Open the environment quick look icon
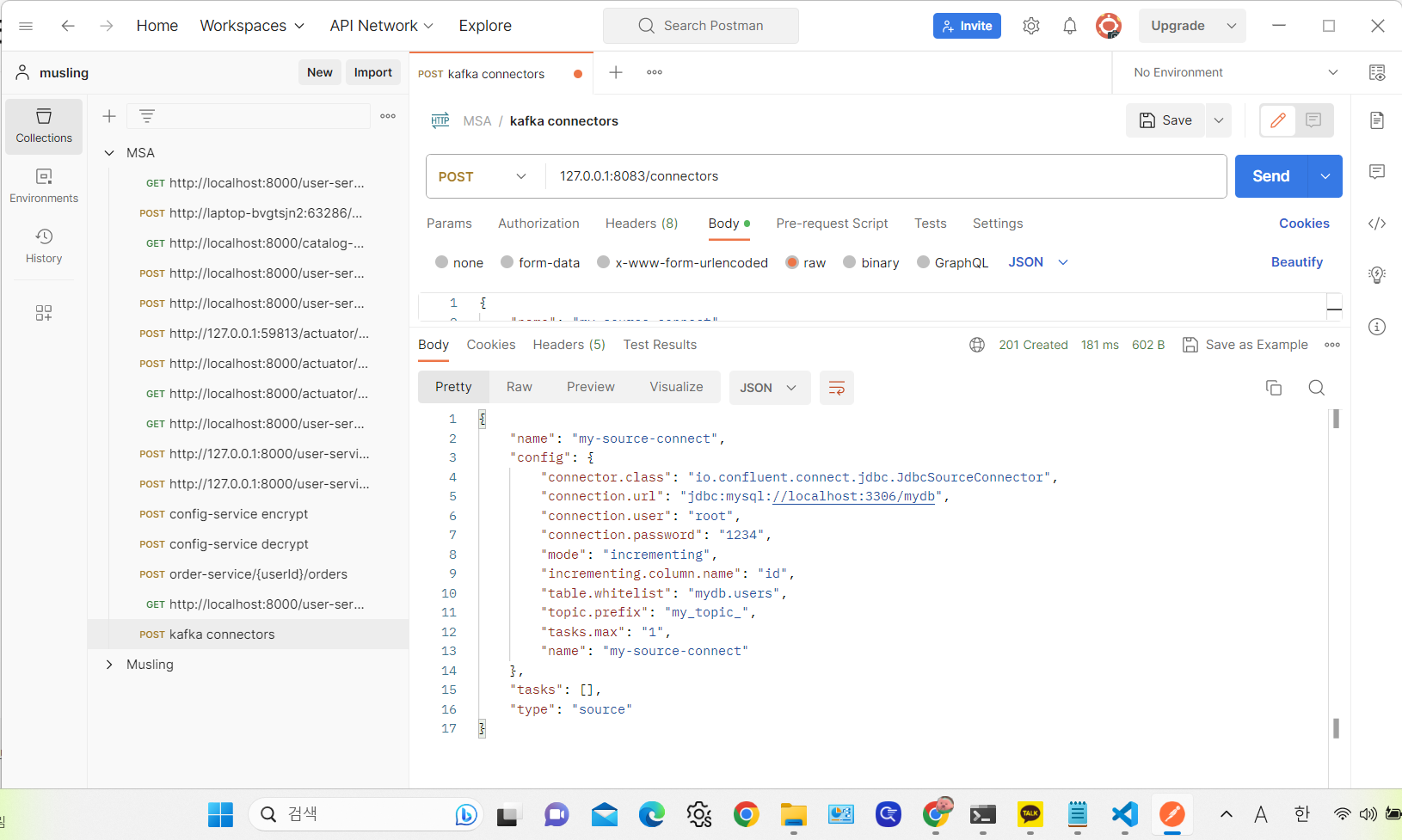1402x840 pixels. tap(1377, 72)
